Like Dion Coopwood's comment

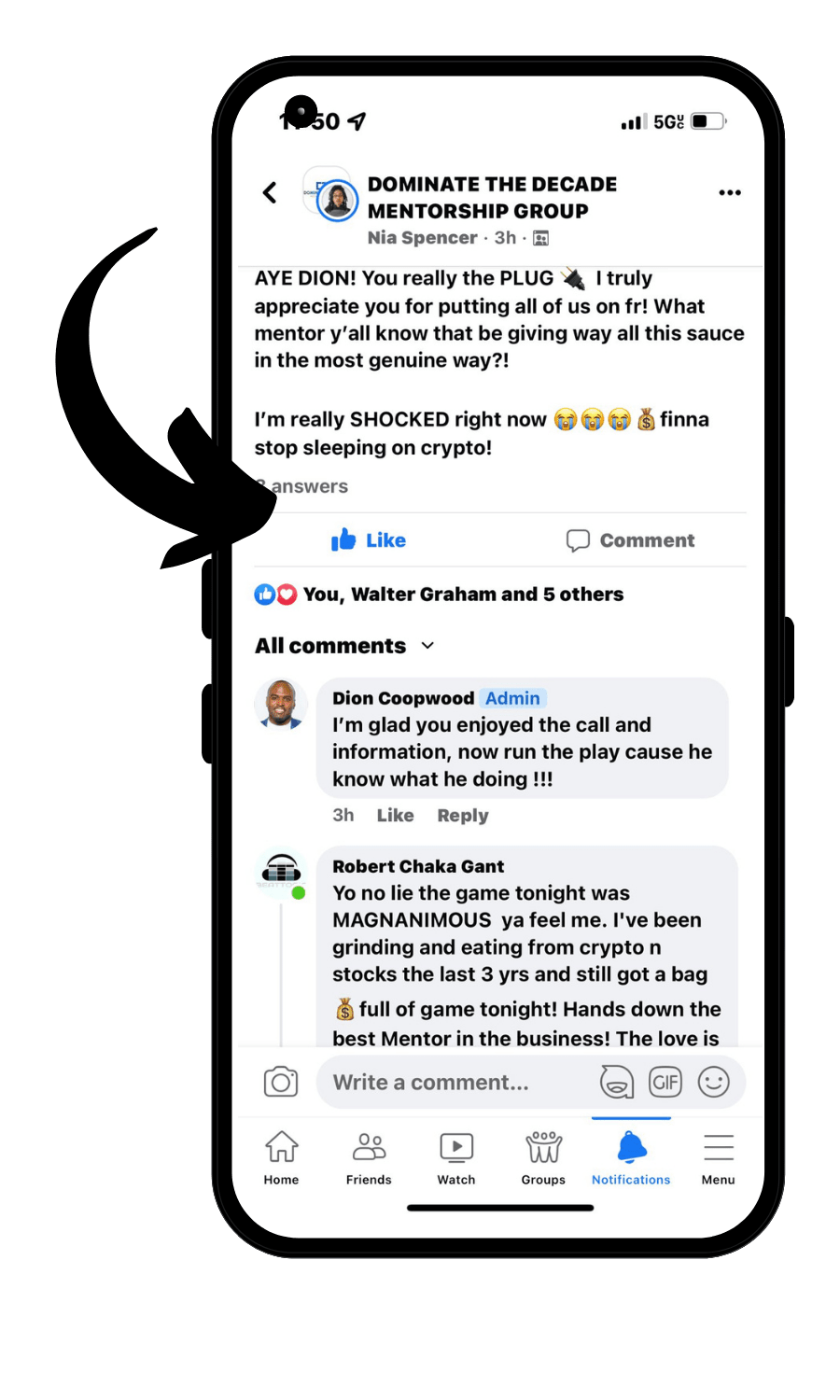point(396,815)
